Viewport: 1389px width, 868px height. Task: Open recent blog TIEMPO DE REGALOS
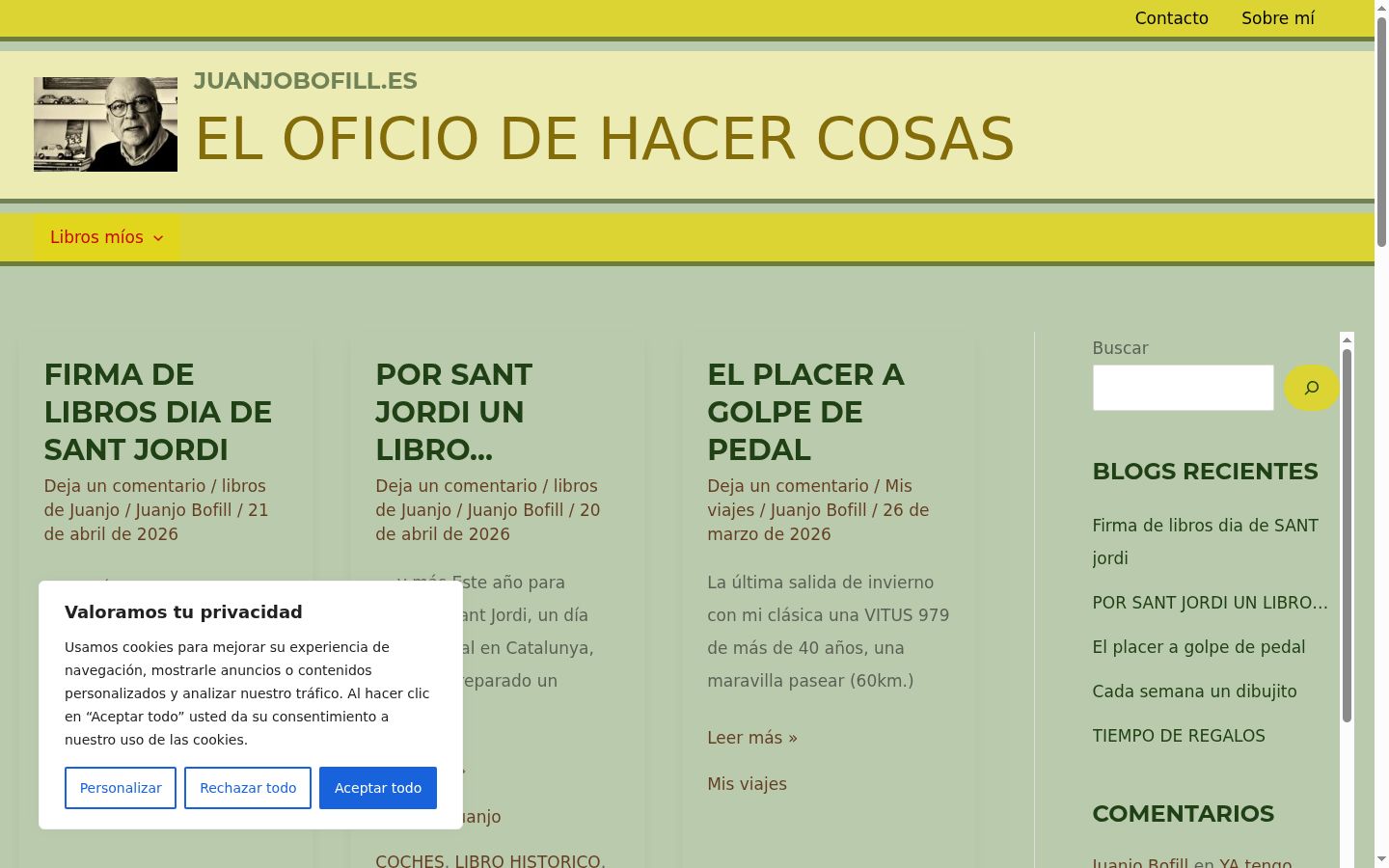coord(1178,736)
